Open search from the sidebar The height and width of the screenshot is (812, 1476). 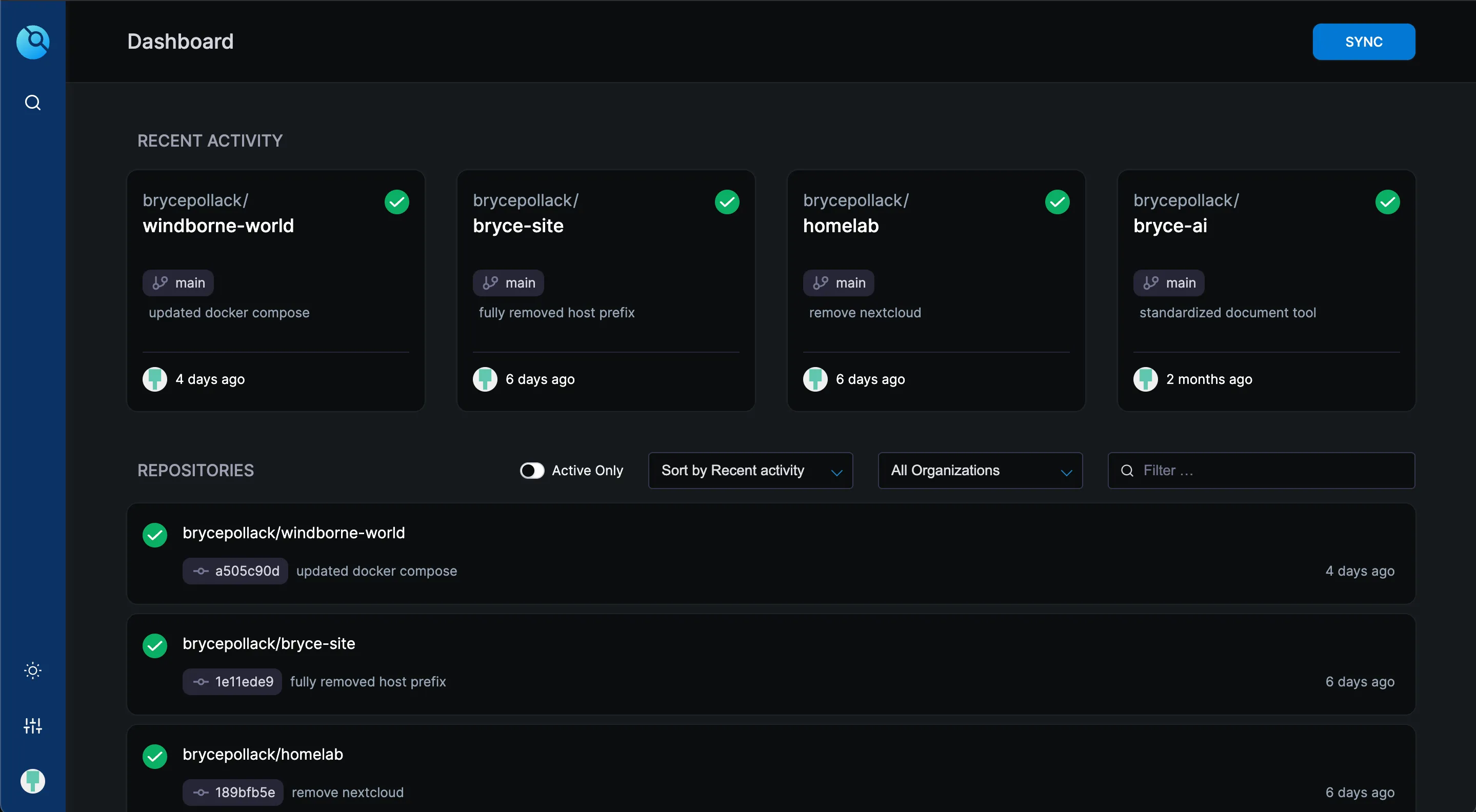(33, 103)
